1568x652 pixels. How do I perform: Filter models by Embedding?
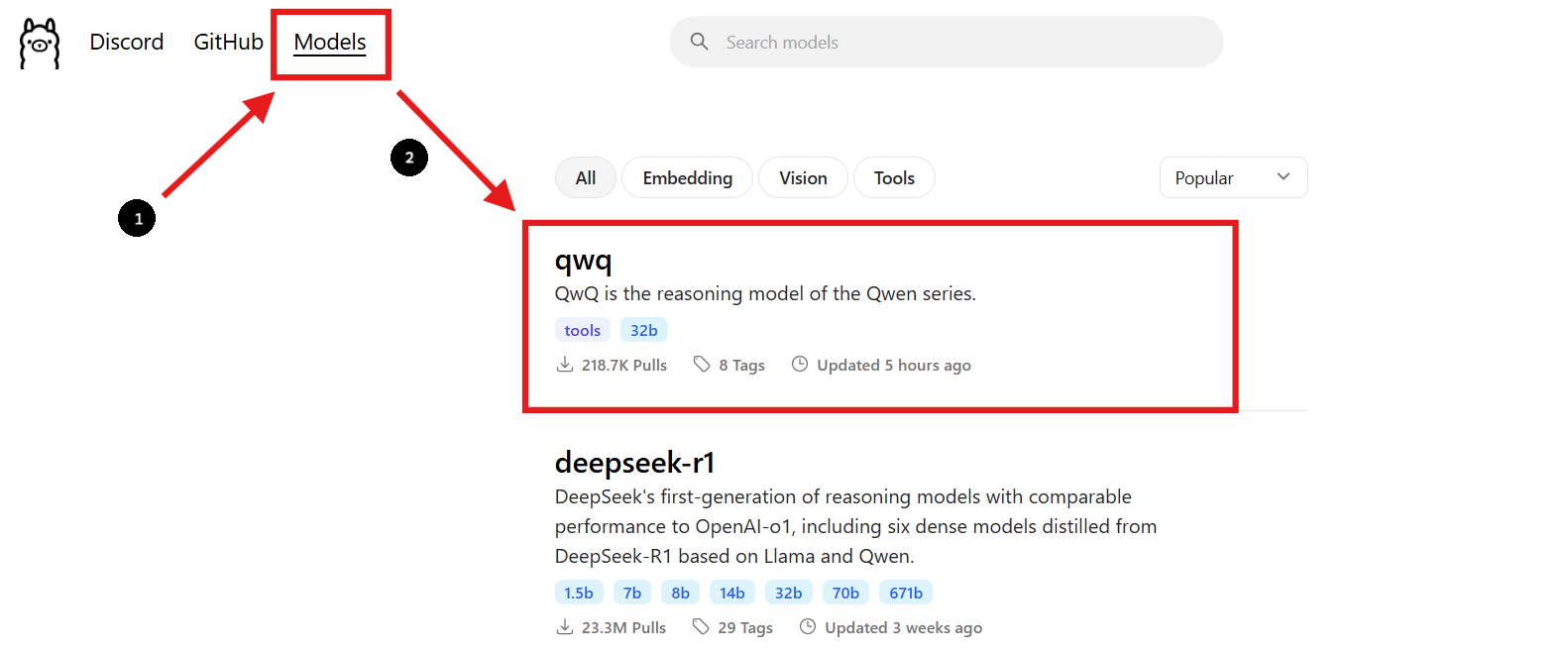(x=687, y=177)
